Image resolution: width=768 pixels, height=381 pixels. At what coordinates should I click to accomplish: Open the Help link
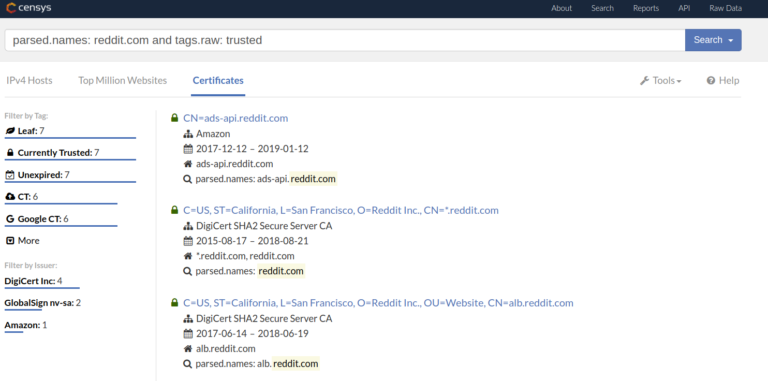pyautogui.click(x=723, y=81)
